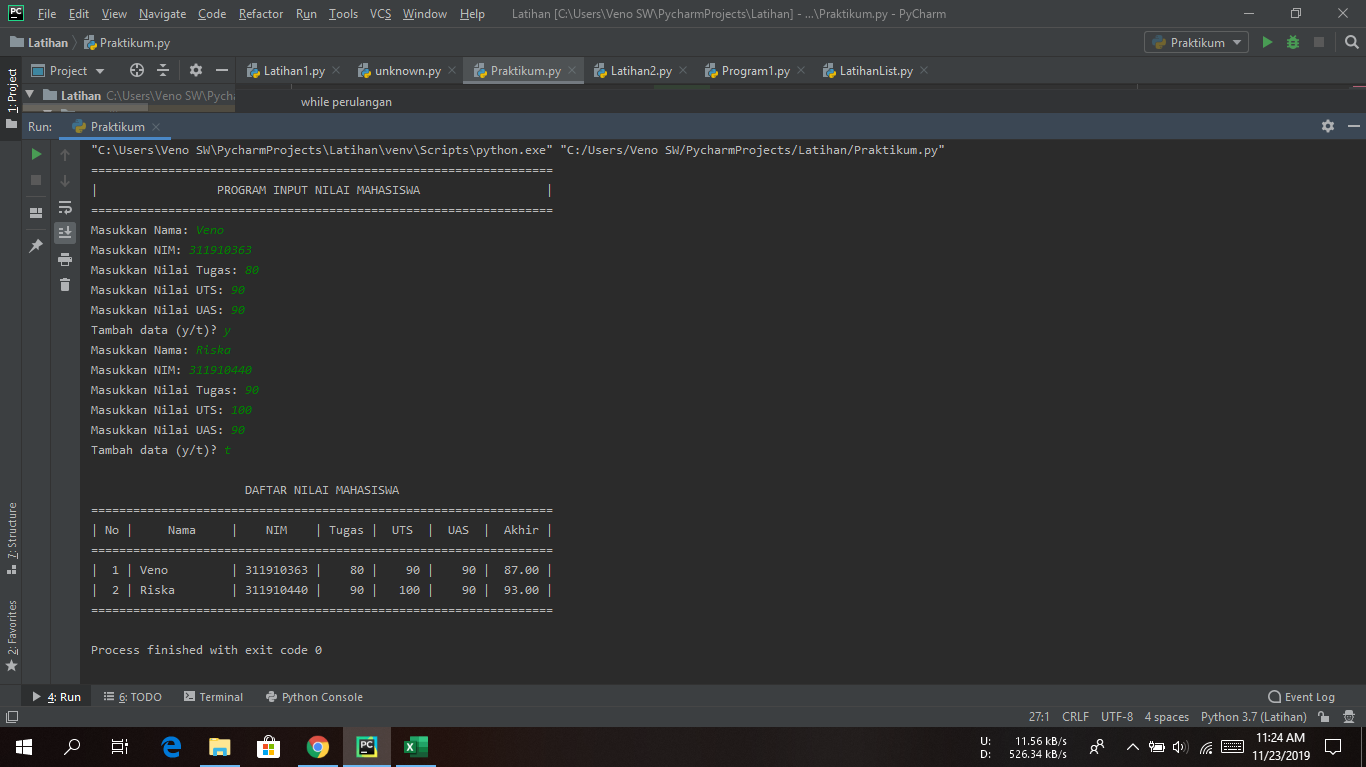Open Excel from the Windows taskbar
Screen dimensions: 1366x767
click(x=415, y=746)
